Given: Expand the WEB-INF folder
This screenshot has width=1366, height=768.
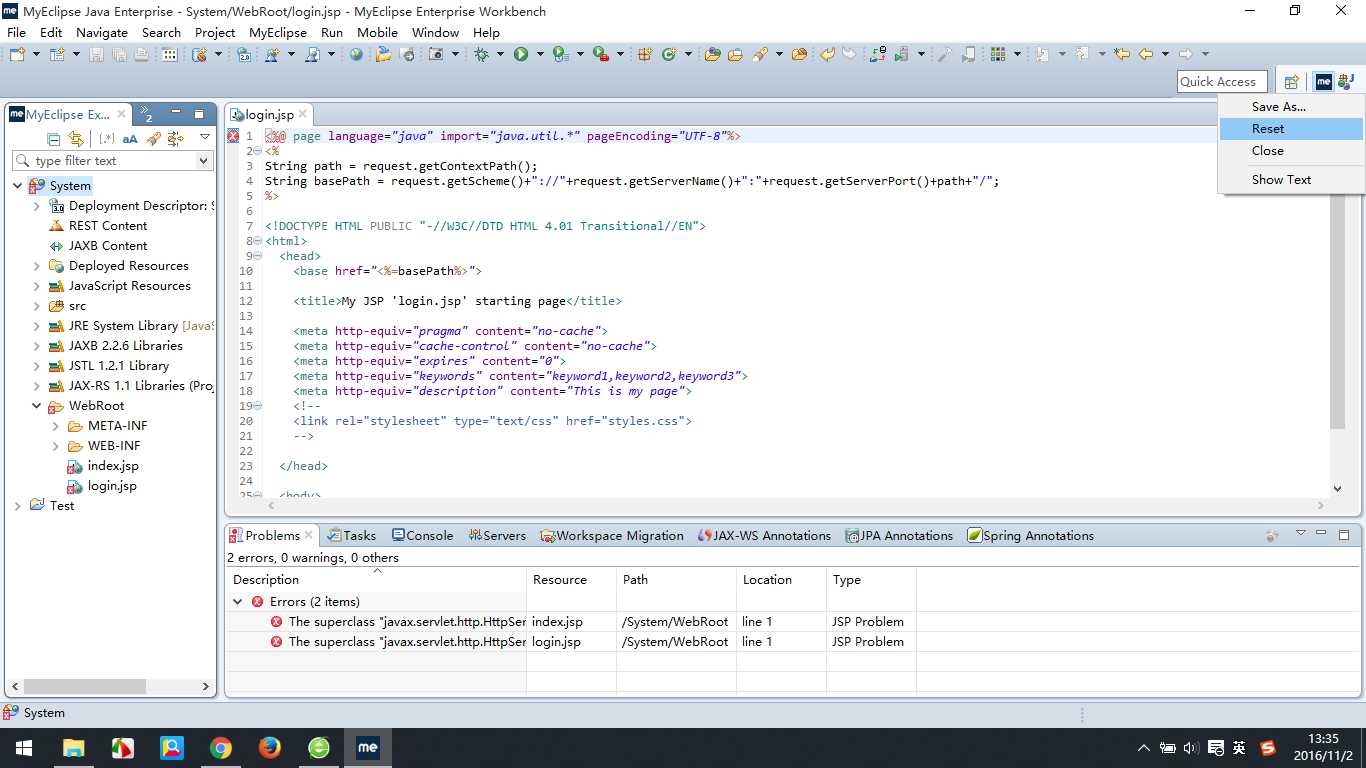Looking at the screenshot, I should 56,446.
